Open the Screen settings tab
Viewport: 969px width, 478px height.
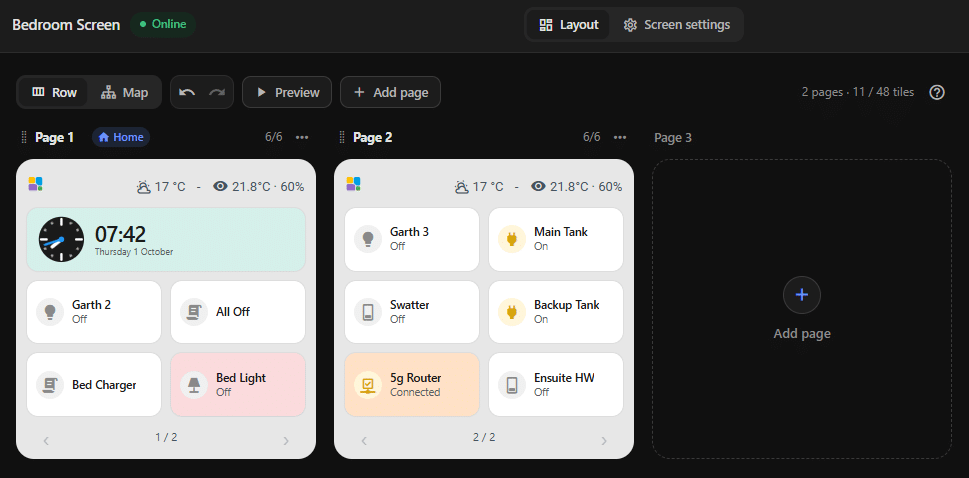[x=677, y=25]
